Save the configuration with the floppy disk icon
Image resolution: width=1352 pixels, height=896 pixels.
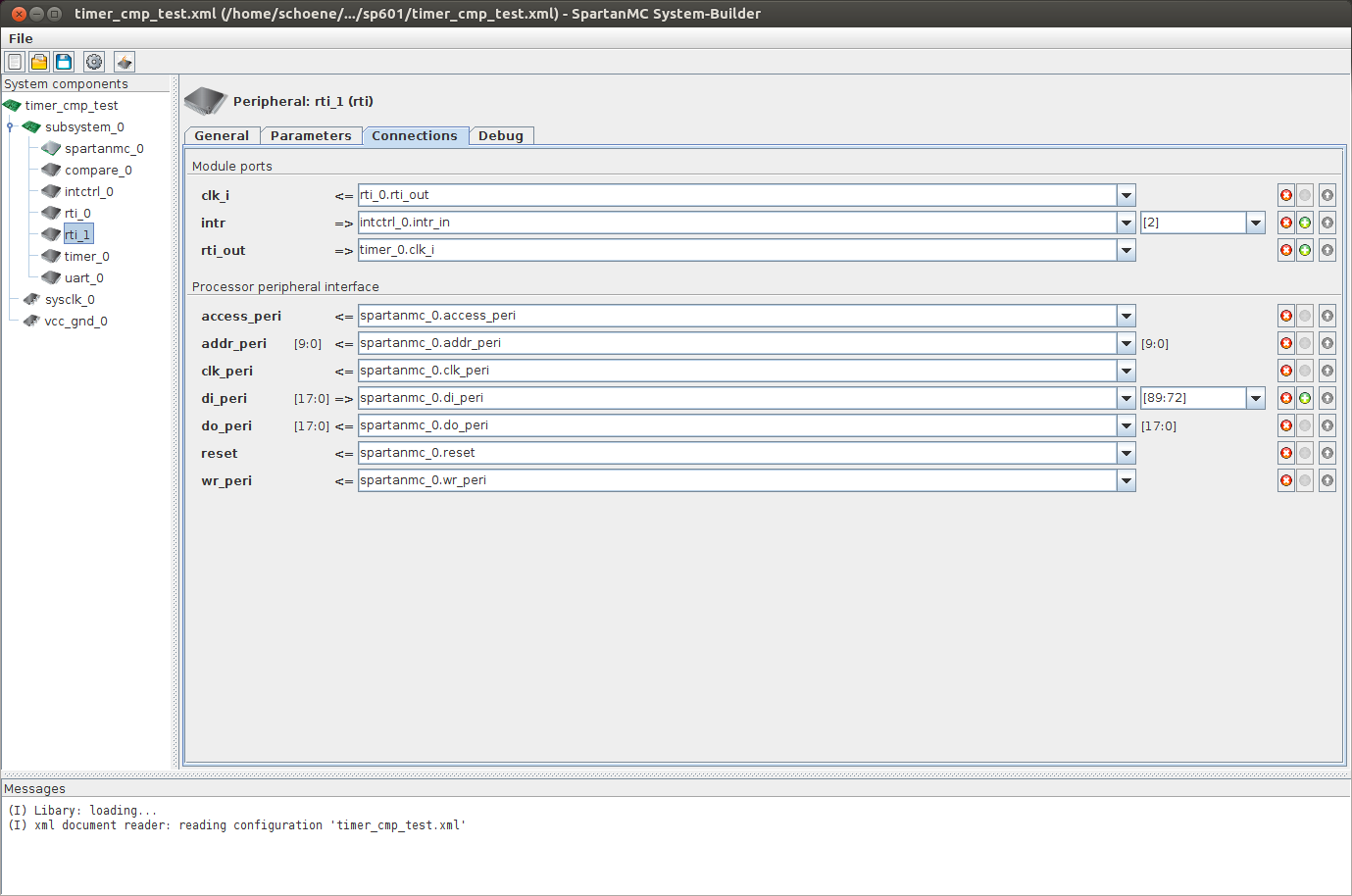click(x=64, y=62)
